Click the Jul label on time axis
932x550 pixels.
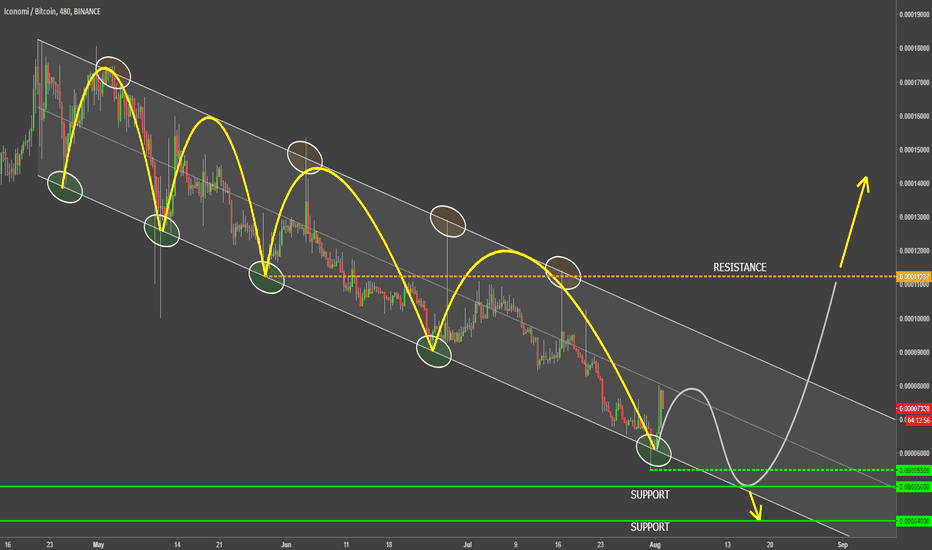click(468, 545)
